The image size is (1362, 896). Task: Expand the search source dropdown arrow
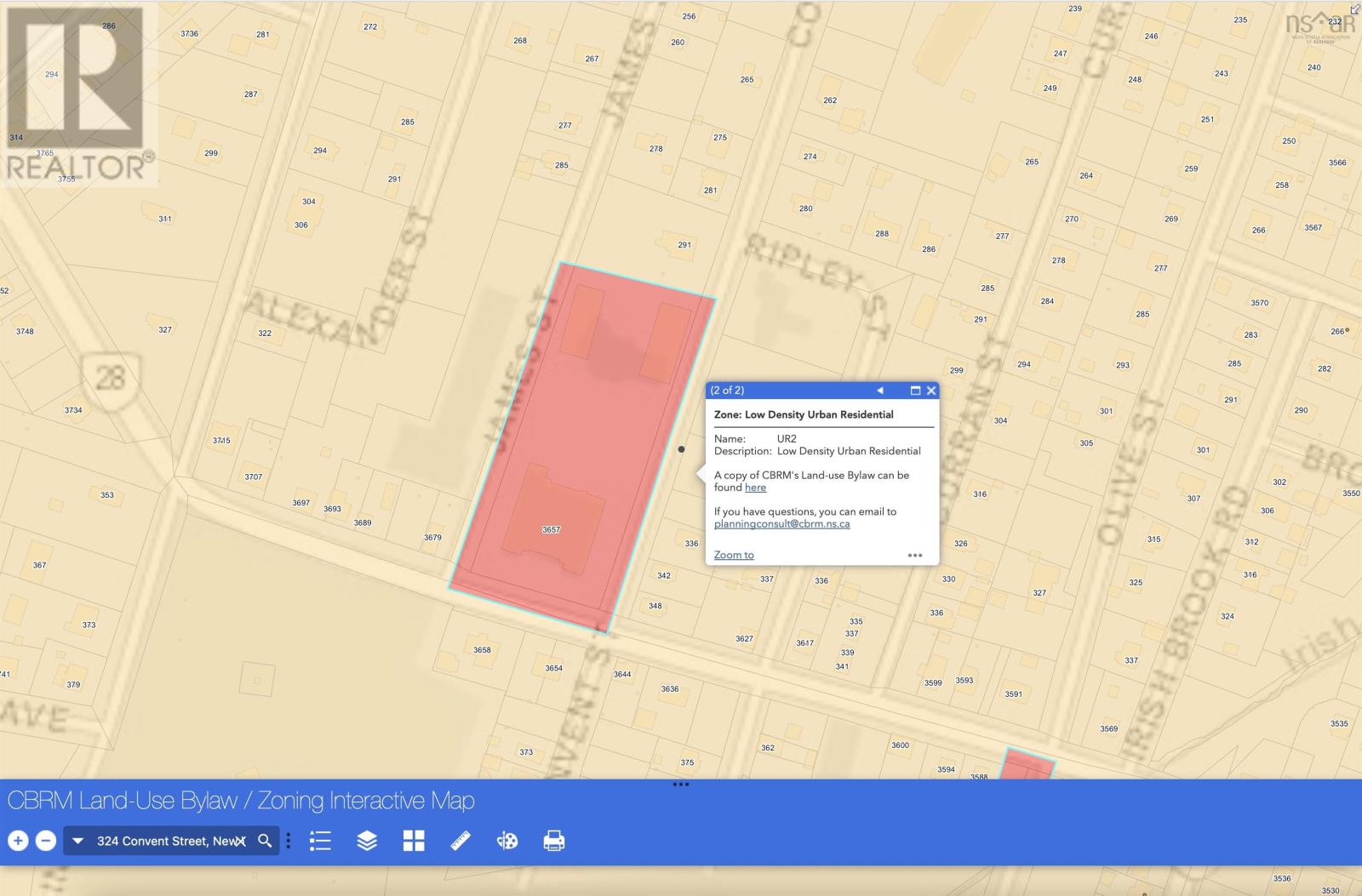tap(77, 841)
